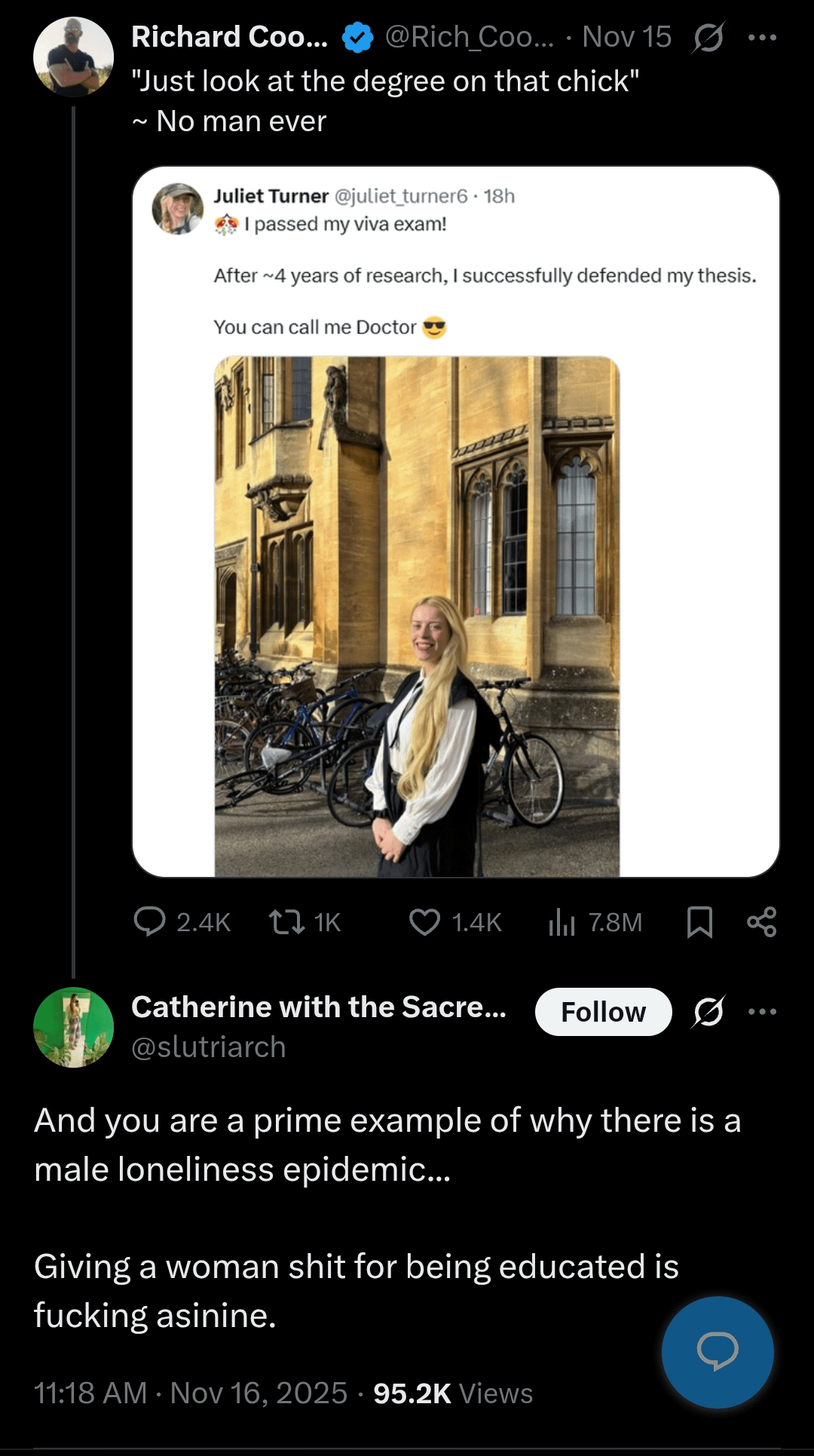
Task: Open the @slutriarch handle link
Action: click(209, 1047)
